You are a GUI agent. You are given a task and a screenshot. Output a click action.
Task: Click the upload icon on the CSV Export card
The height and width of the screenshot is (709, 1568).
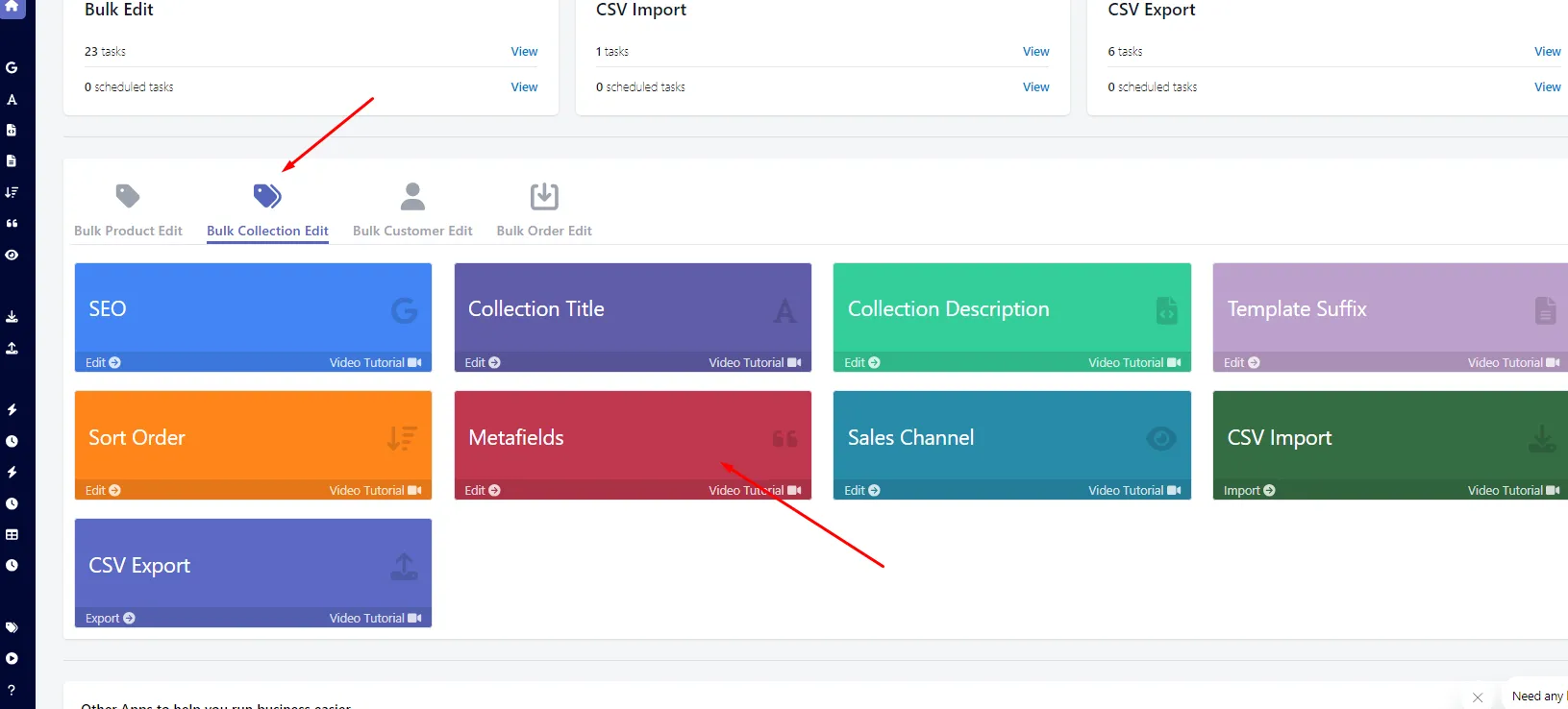(x=404, y=567)
